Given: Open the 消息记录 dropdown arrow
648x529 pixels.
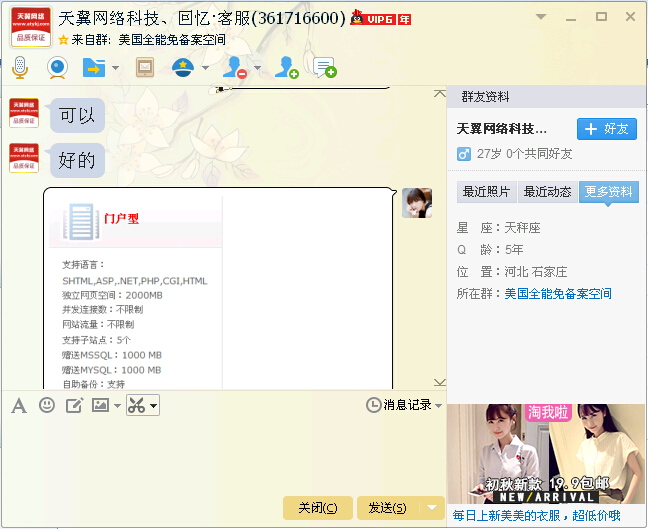Looking at the screenshot, I should 438,405.
